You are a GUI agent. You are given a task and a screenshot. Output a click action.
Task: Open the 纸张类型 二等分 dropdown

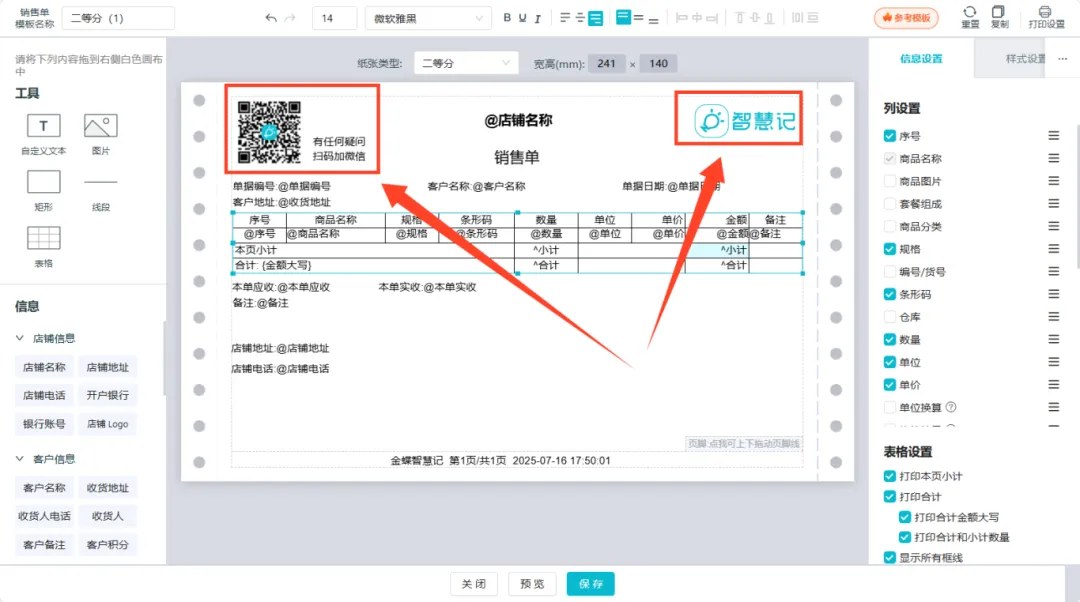[466, 63]
